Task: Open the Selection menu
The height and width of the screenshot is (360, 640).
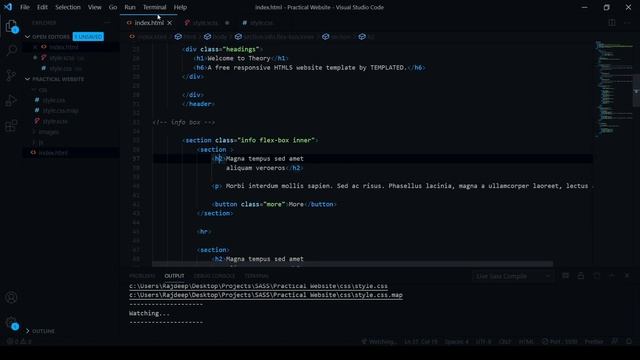Action: tap(68, 7)
